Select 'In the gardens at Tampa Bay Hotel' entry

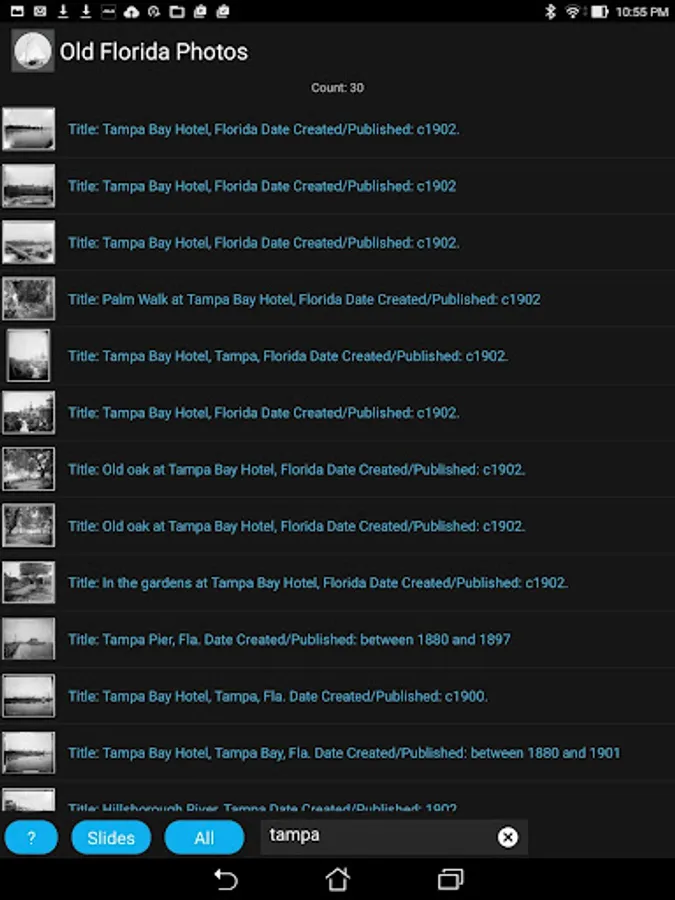coord(317,583)
